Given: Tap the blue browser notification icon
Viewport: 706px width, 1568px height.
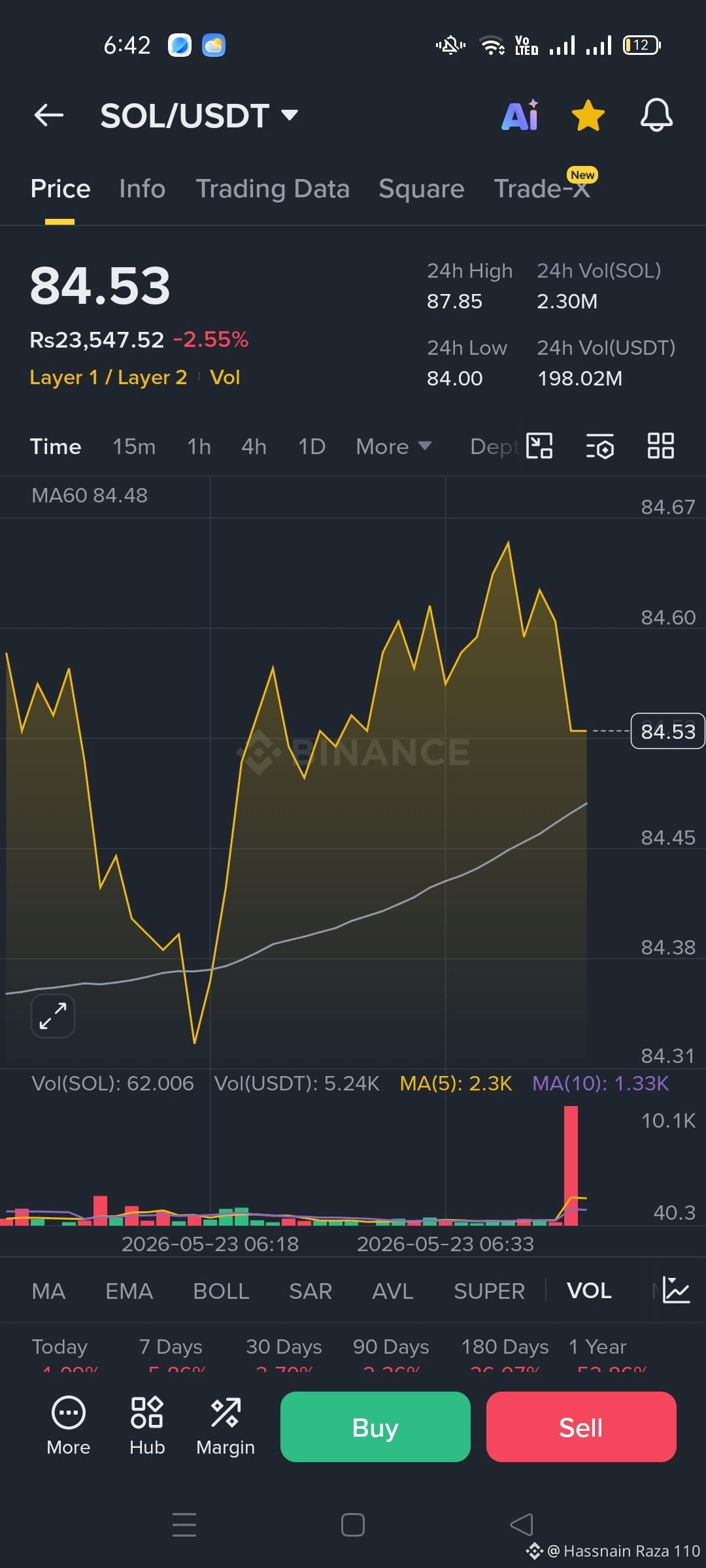Looking at the screenshot, I should pyautogui.click(x=180, y=45).
